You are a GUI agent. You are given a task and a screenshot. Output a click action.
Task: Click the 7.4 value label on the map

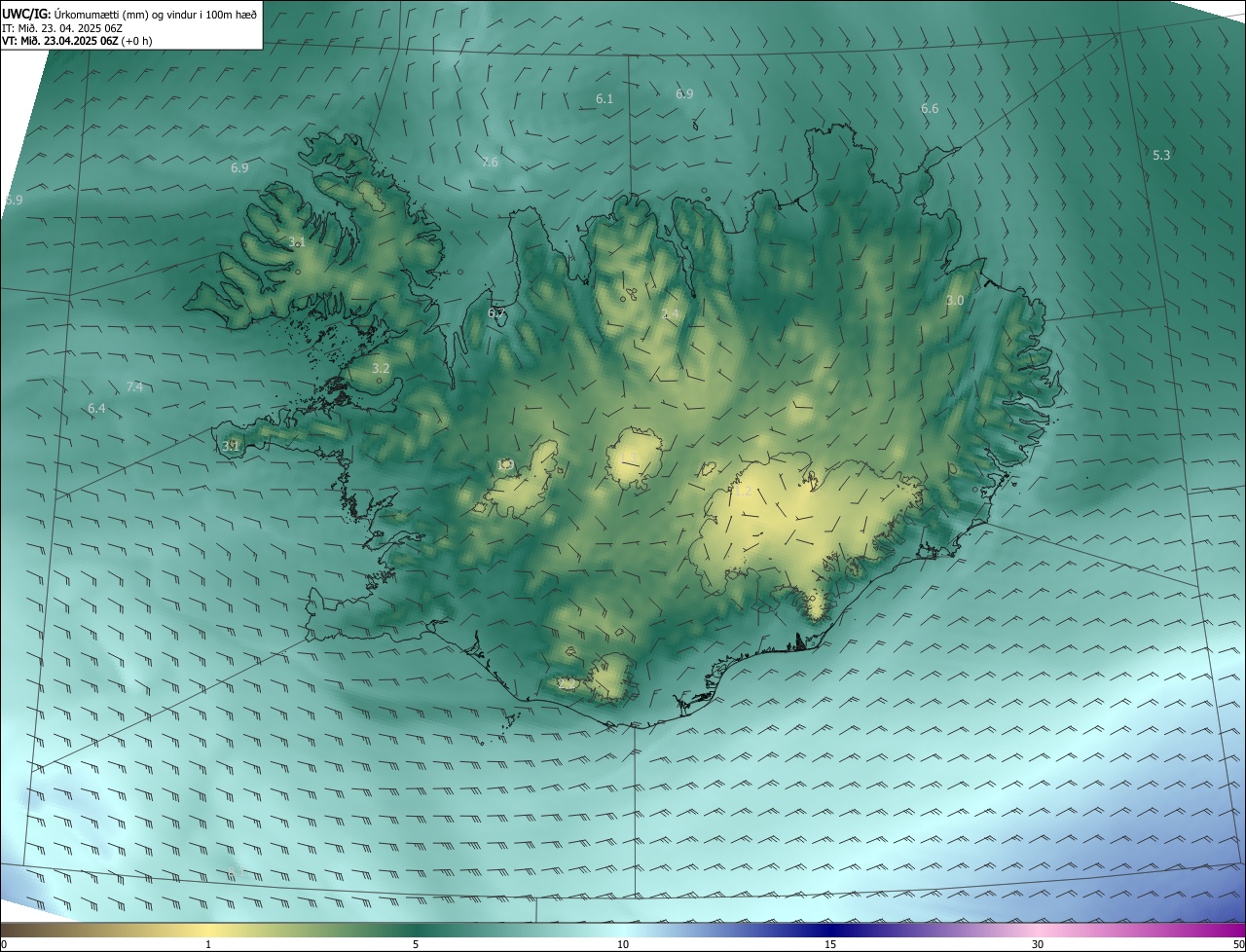[x=134, y=387]
